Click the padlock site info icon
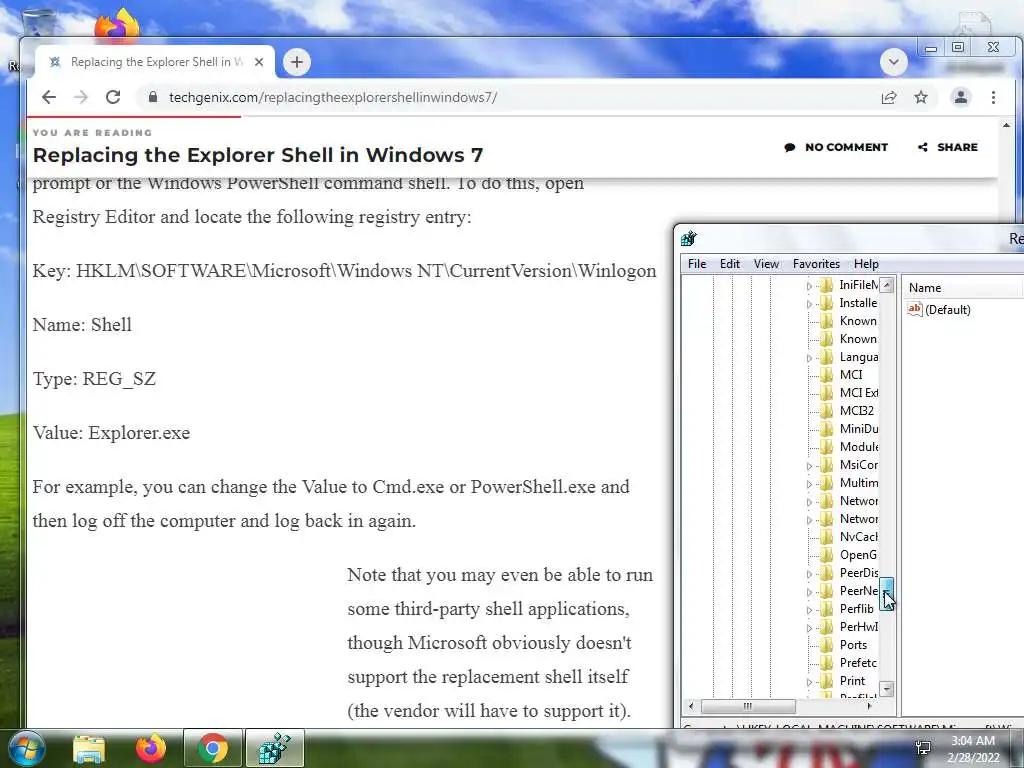 coord(153,97)
